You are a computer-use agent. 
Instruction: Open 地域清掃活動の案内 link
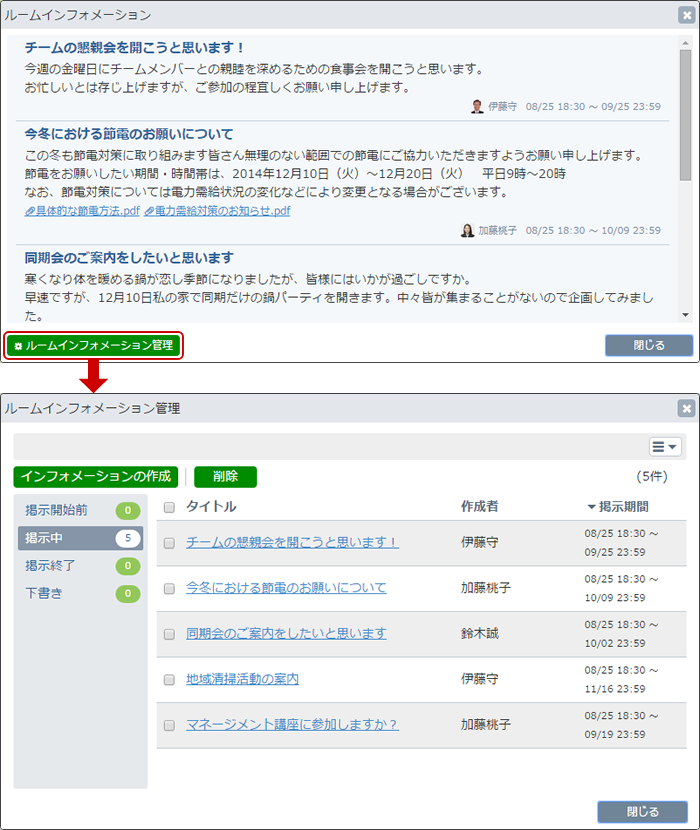[x=242, y=679]
